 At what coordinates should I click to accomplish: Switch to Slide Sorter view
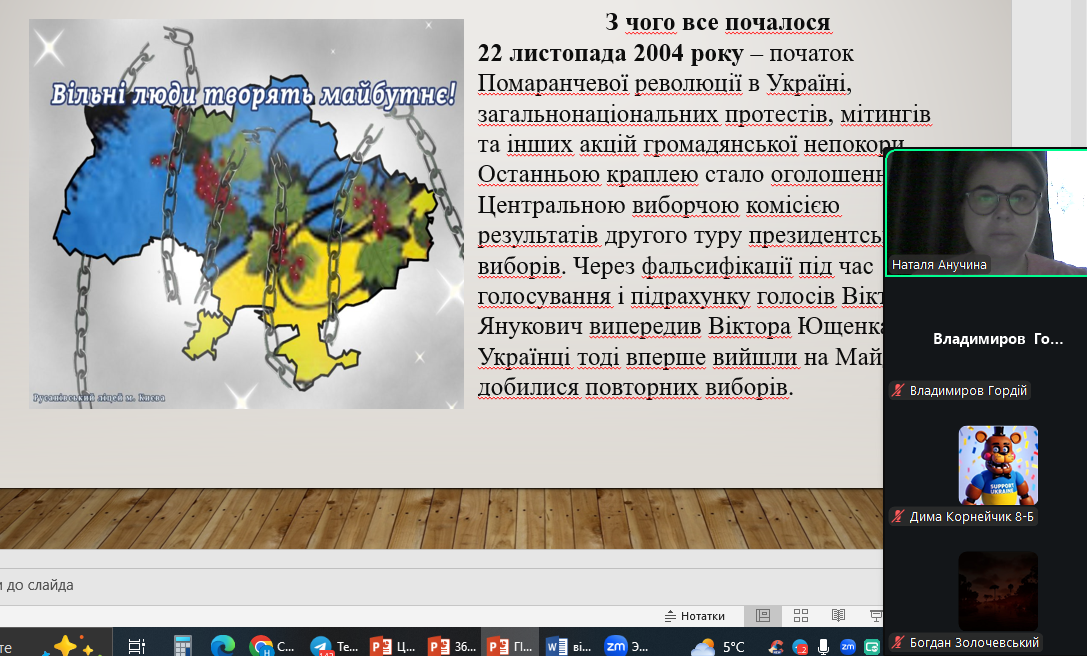pos(801,616)
